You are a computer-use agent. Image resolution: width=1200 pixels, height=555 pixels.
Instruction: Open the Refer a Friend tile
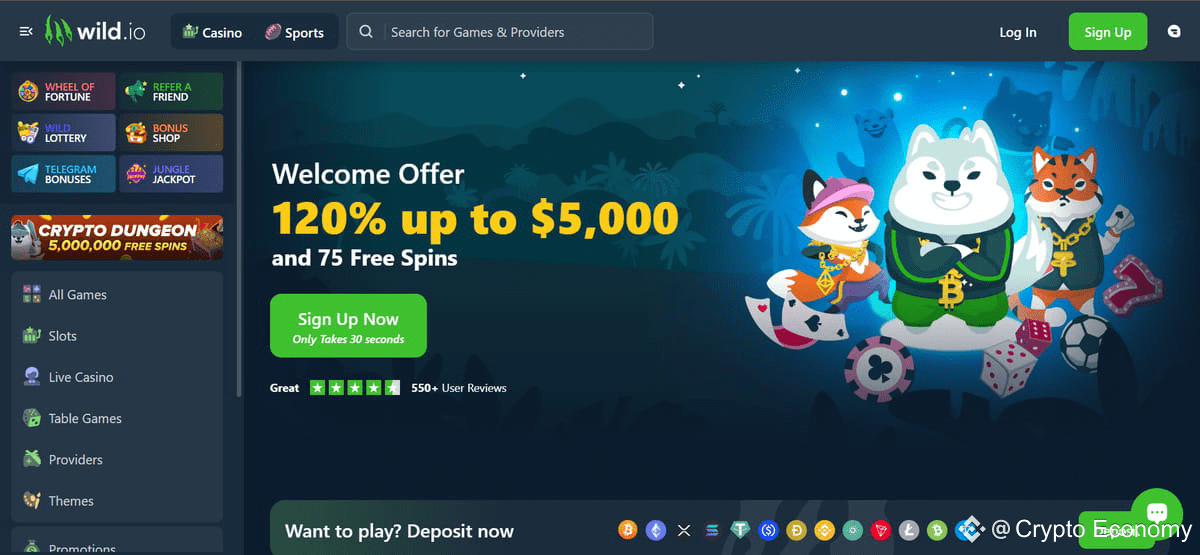pyautogui.click(x=171, y=92)
